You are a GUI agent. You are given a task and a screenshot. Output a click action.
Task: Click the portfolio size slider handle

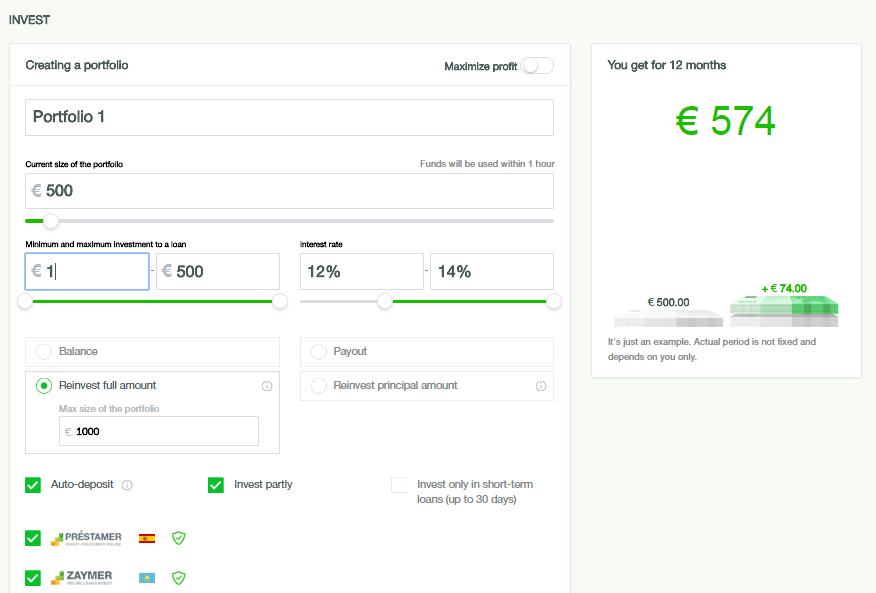coord(51,221)
